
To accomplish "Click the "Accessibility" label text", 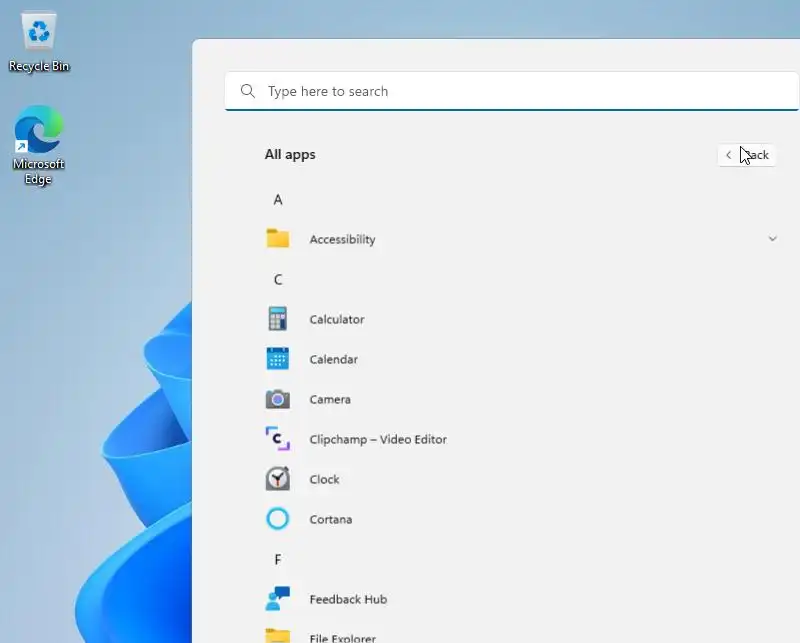I will (x=342, y=239).
